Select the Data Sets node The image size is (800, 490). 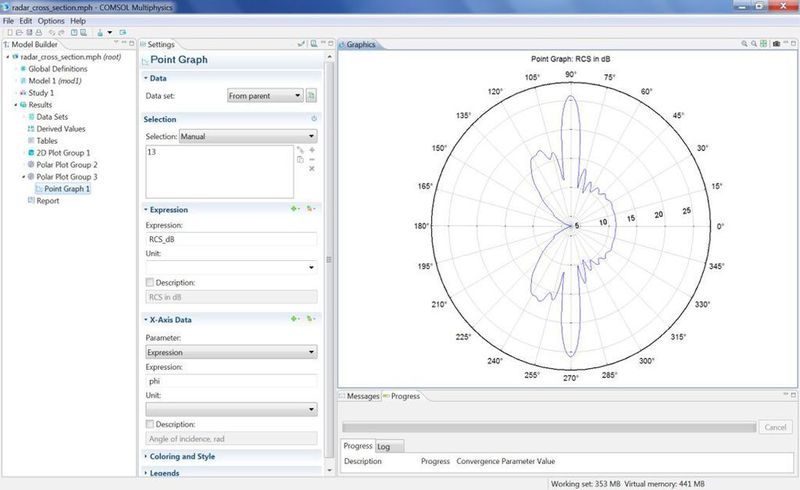(x=52, y=117)
